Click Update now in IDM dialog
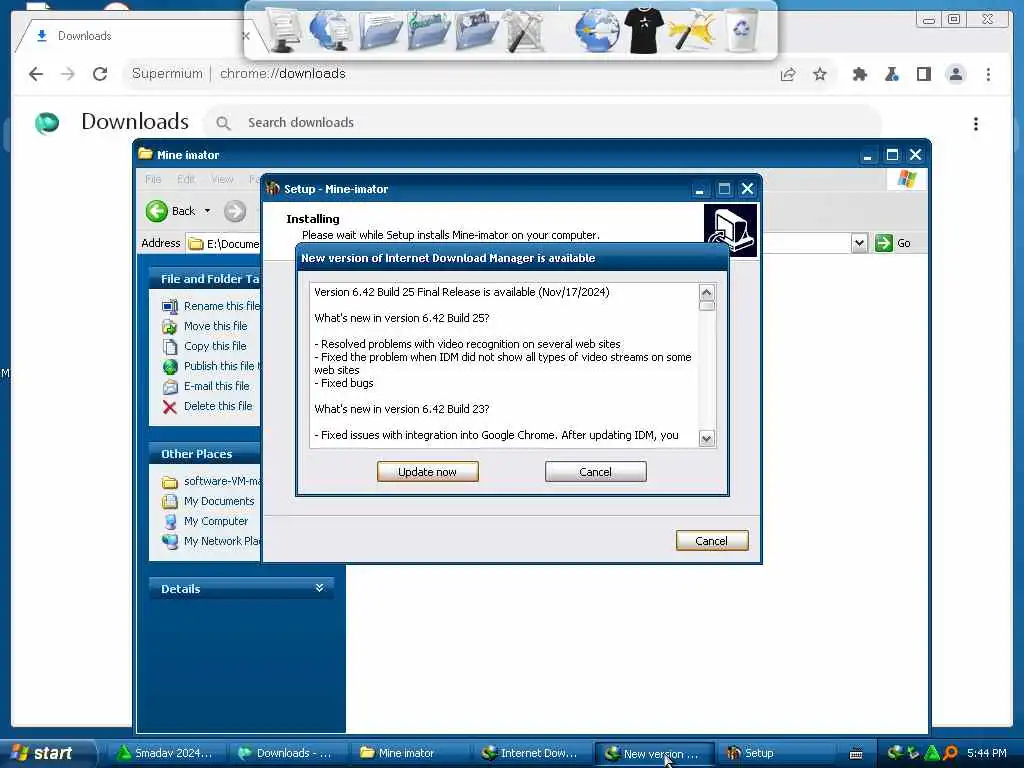1024x768 pixels. click(428, 472)
